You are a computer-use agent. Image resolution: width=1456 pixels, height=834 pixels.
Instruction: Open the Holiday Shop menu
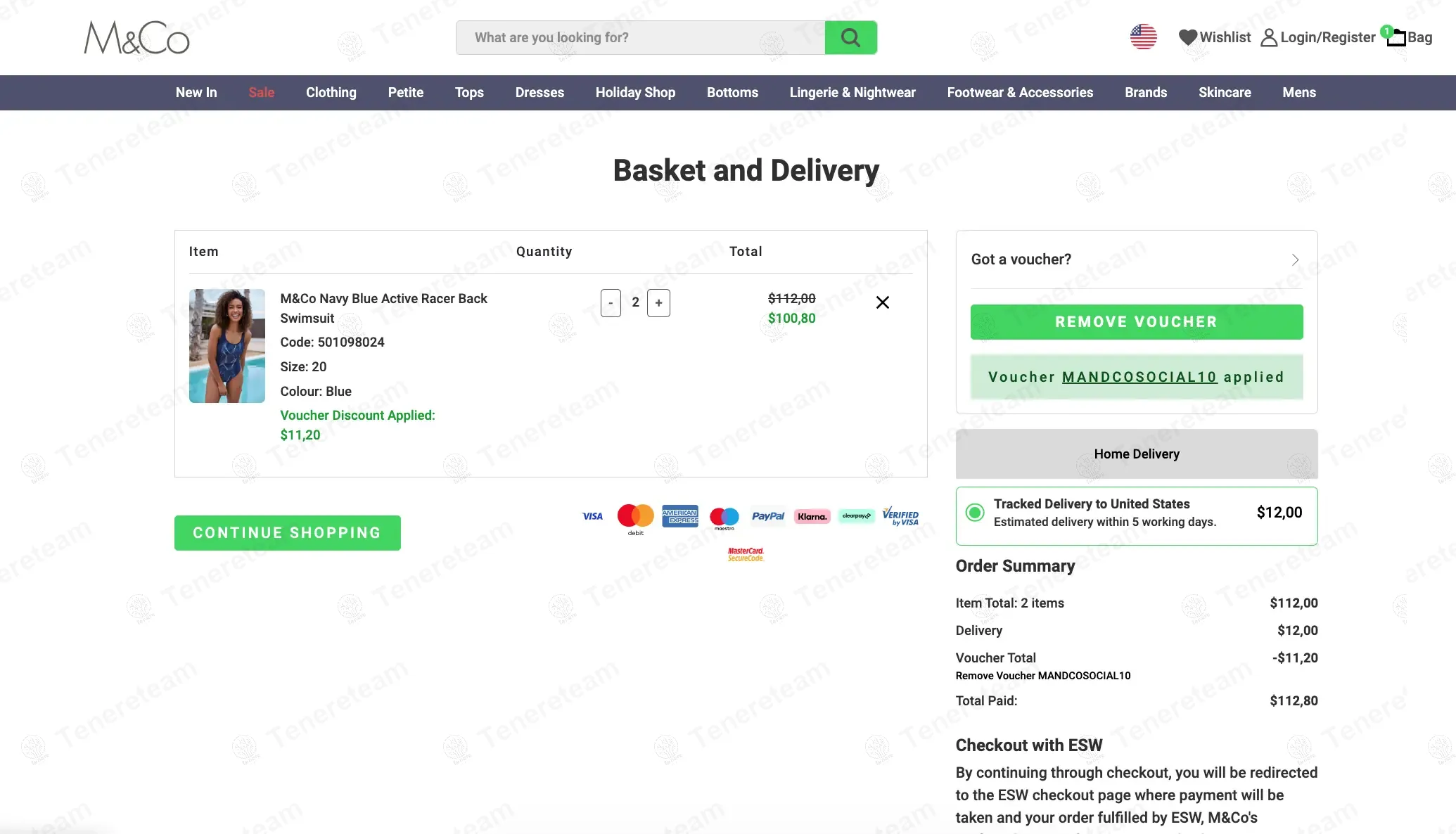635,92
